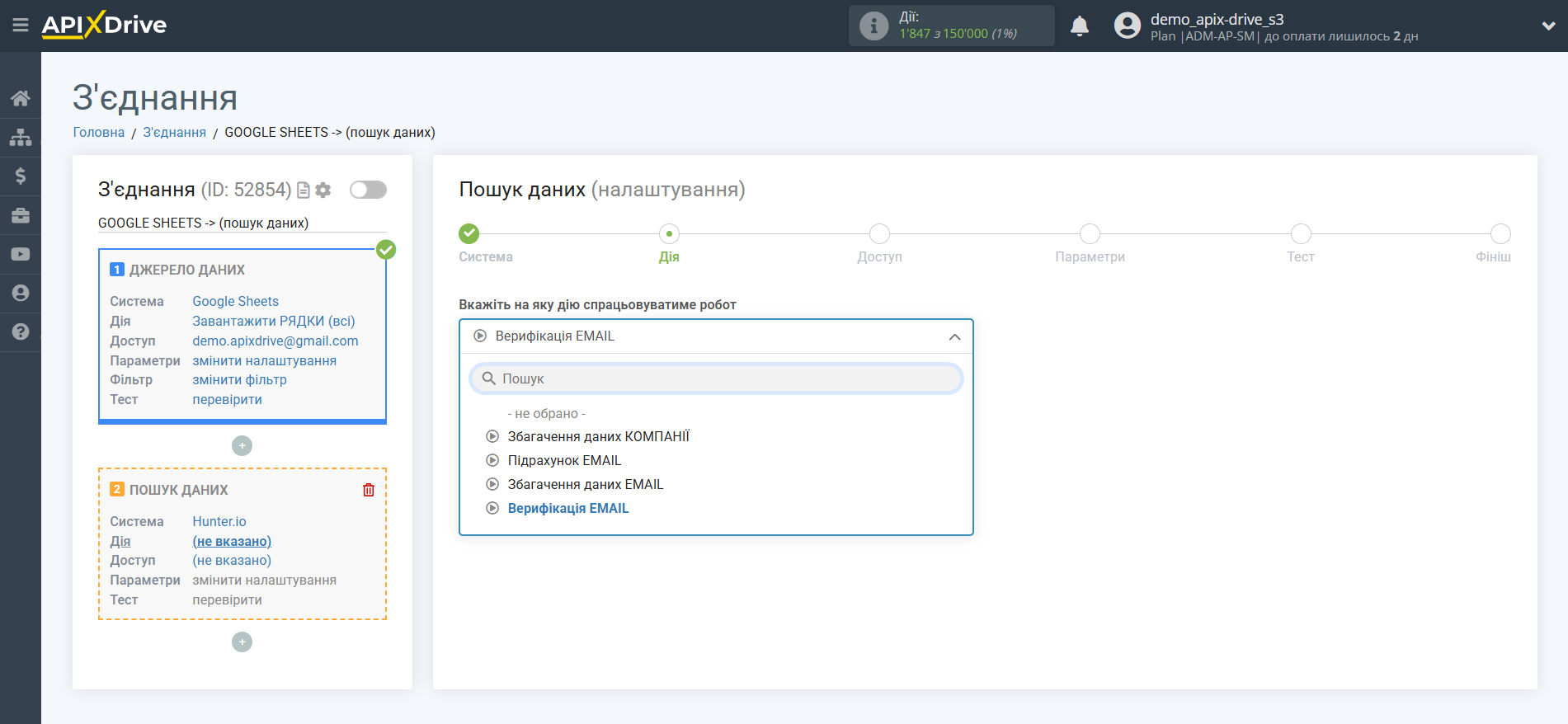1568x724 pixels.
Task: Open the Hunter.io system link
Action: point(219,522)
